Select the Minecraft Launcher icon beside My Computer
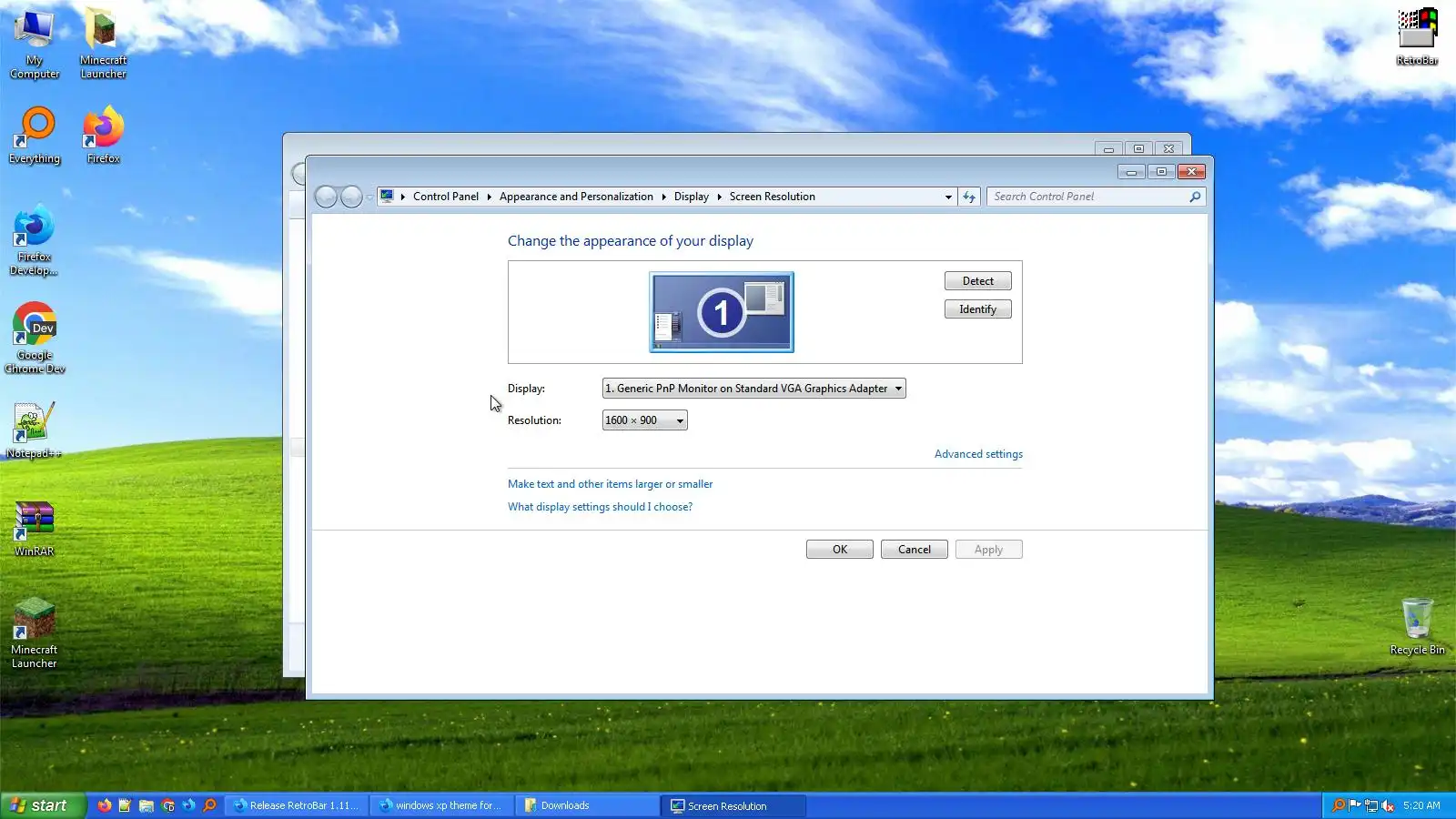1456x819 pixels. (104, 44)
